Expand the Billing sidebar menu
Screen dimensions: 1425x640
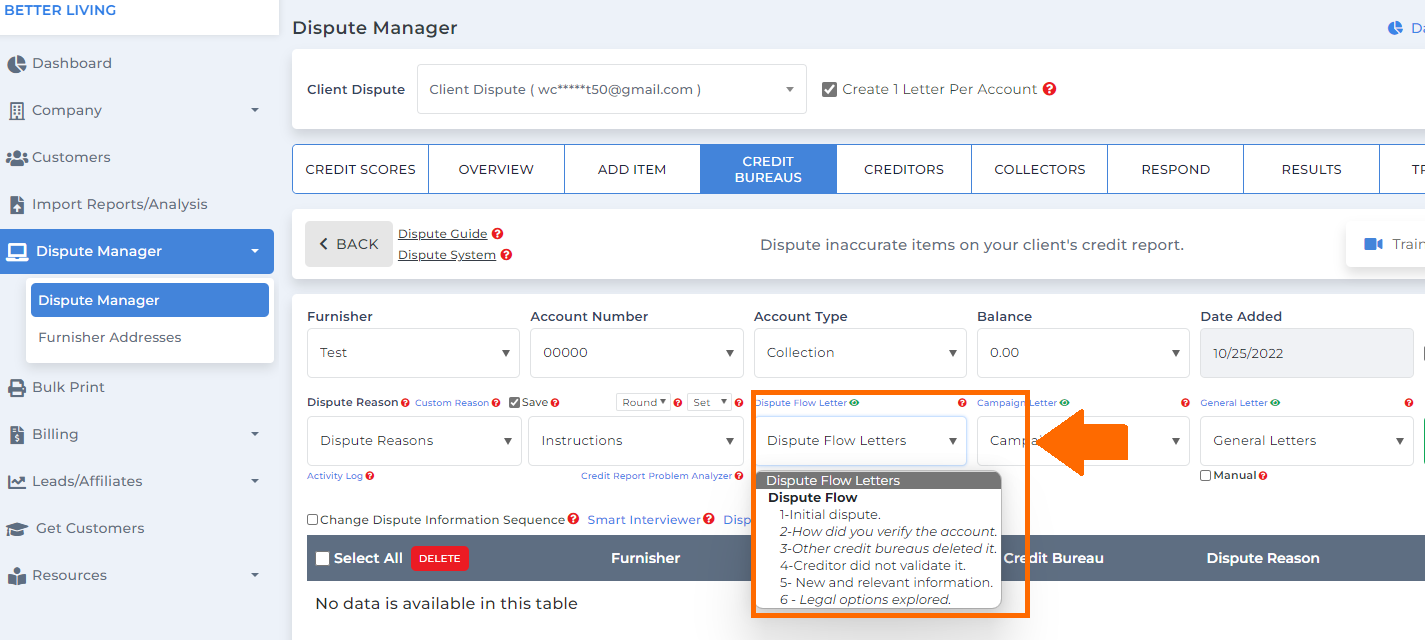point(255,435)
